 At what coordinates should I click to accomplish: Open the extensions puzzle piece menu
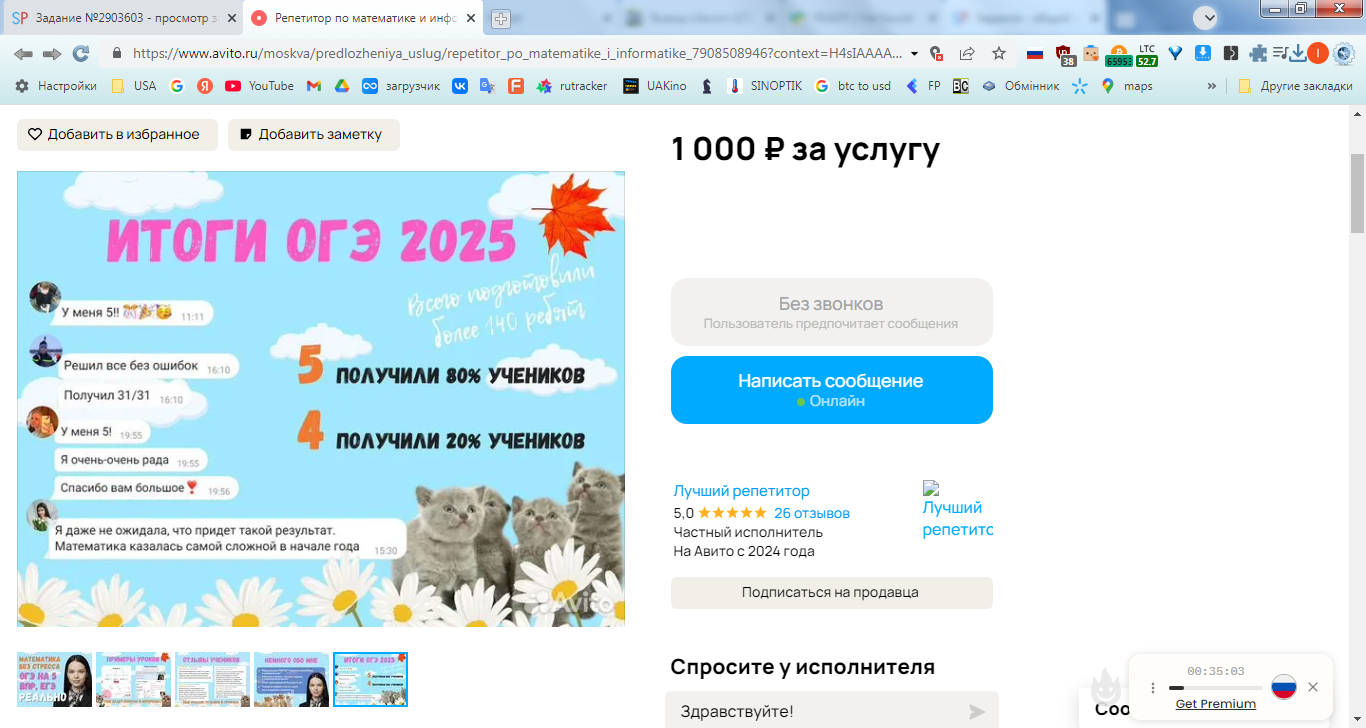click(1258, 54)
